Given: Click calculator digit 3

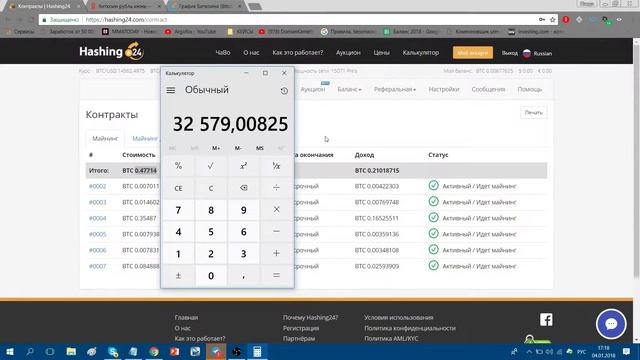Looking at the screenshot, I should [x=243, y=254].
